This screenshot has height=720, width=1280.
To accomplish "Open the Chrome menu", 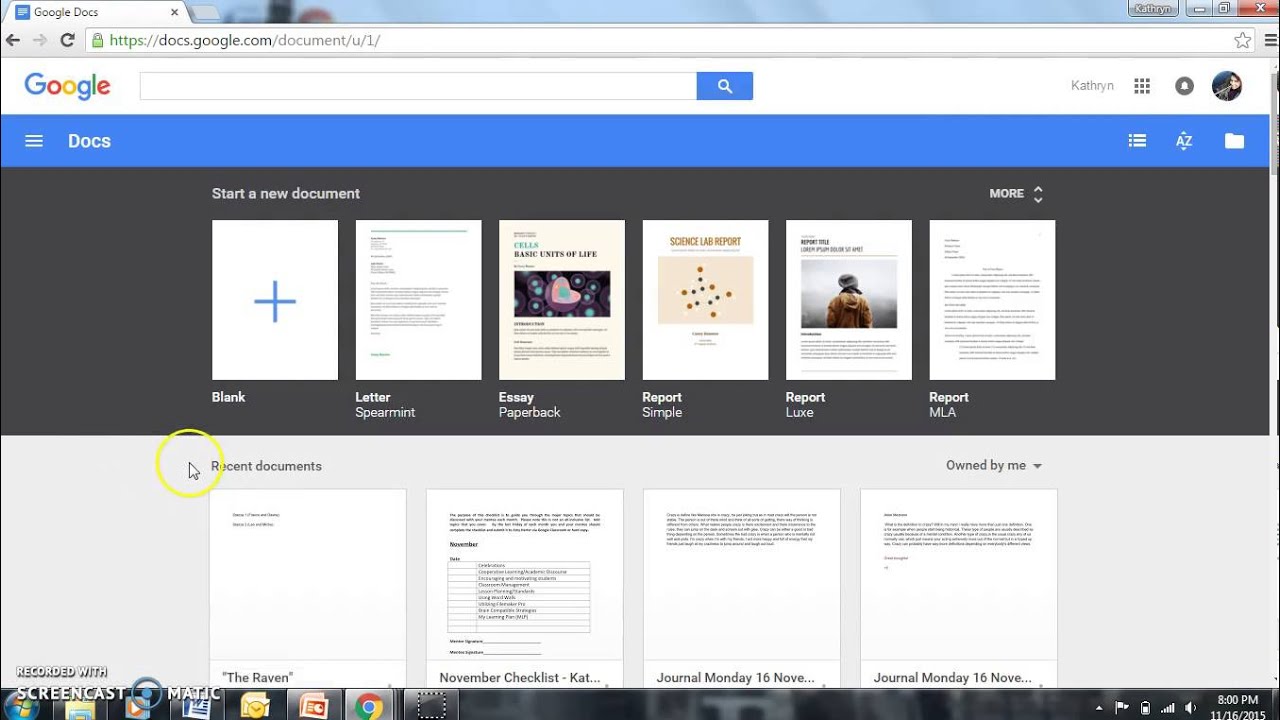I will coord(1270,41).
